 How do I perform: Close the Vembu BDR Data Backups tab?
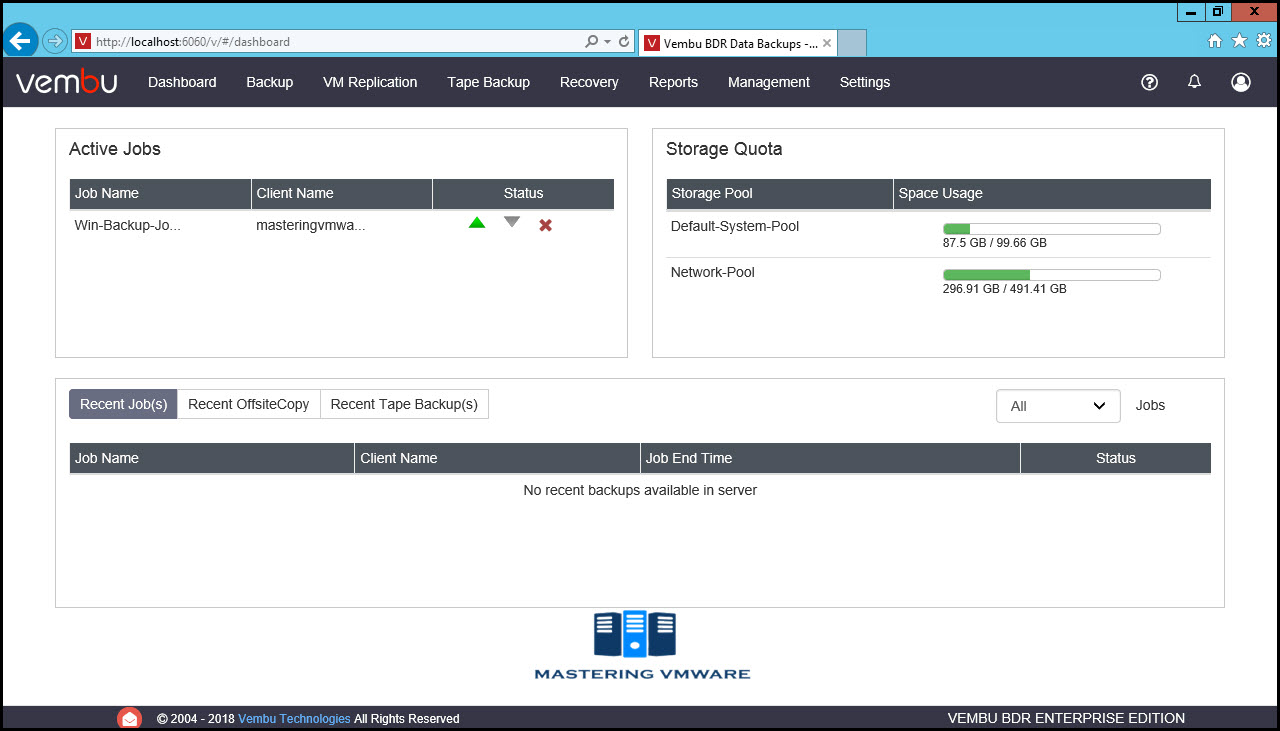(x=827, y=43)
